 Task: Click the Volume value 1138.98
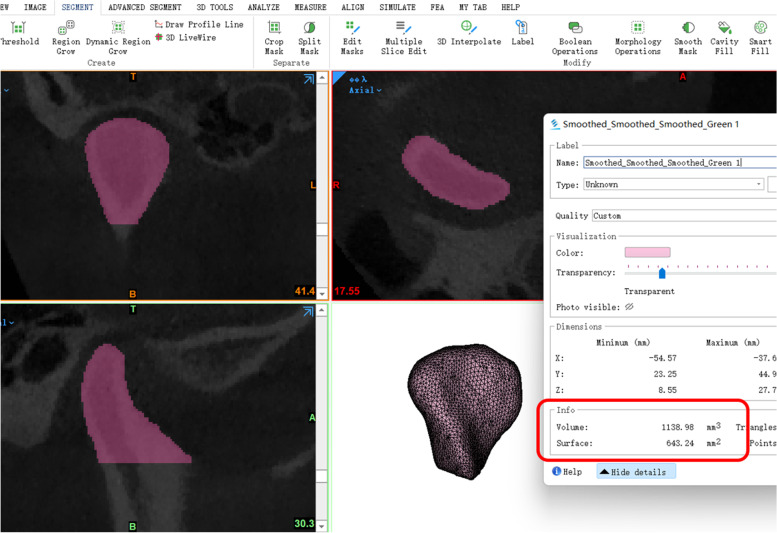point(677,427)
